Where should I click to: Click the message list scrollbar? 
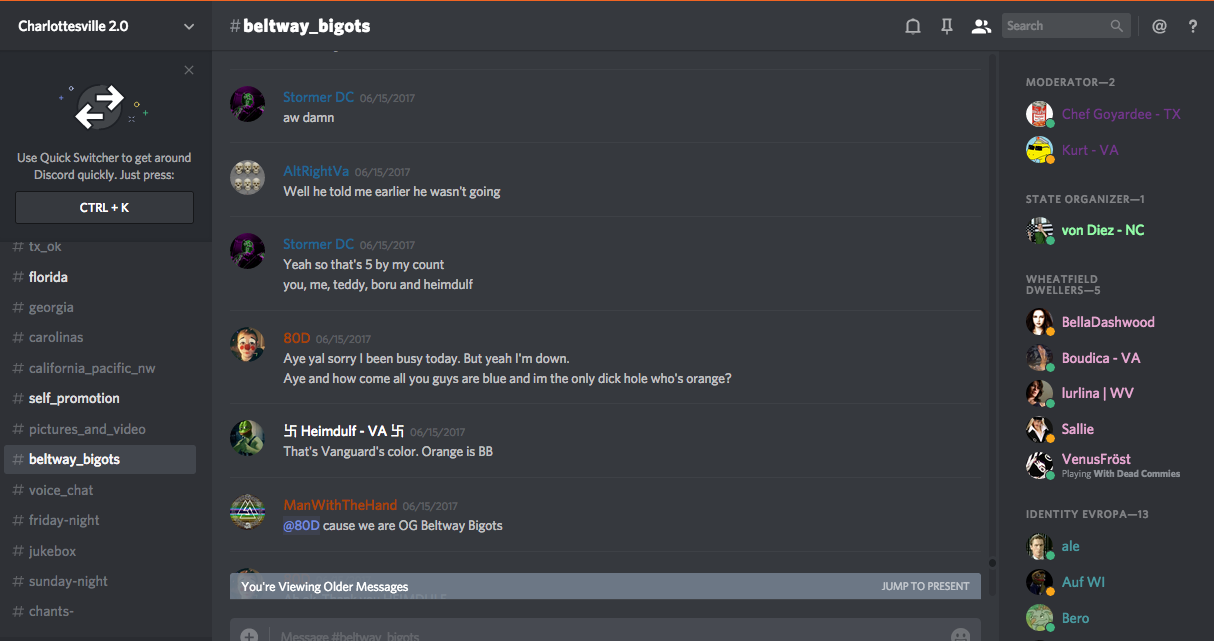992,300
